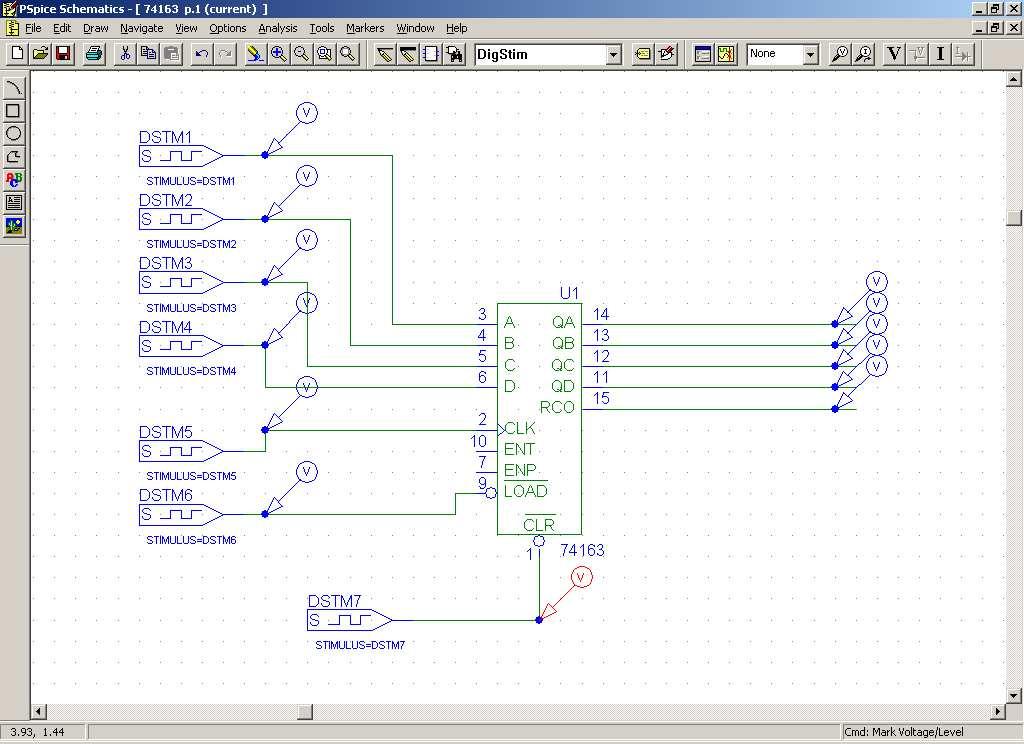
Task: Click the Edit Attributes tag icon
Action: (x=643, y=54)
